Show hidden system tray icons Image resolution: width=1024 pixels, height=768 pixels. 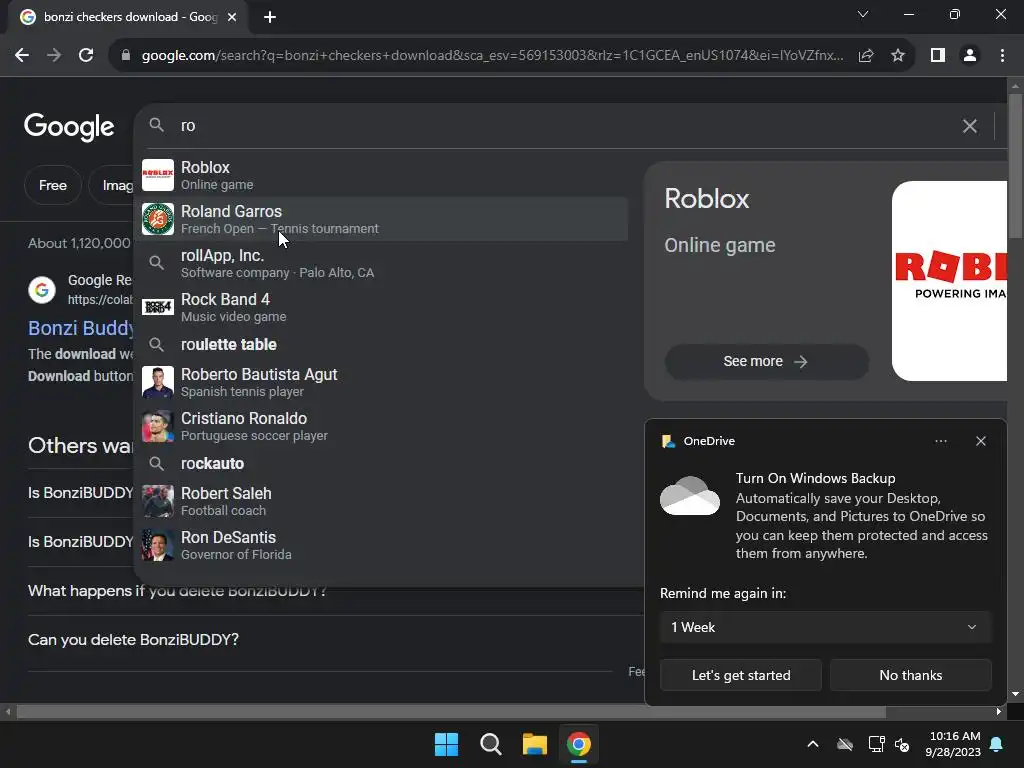point(813,744)
